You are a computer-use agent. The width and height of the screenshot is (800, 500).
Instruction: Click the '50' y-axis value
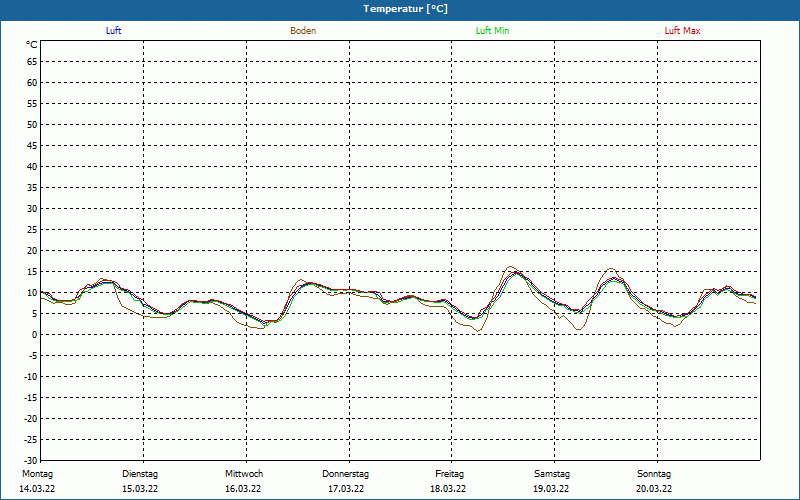pyautogui.click(x=32, y=124)
